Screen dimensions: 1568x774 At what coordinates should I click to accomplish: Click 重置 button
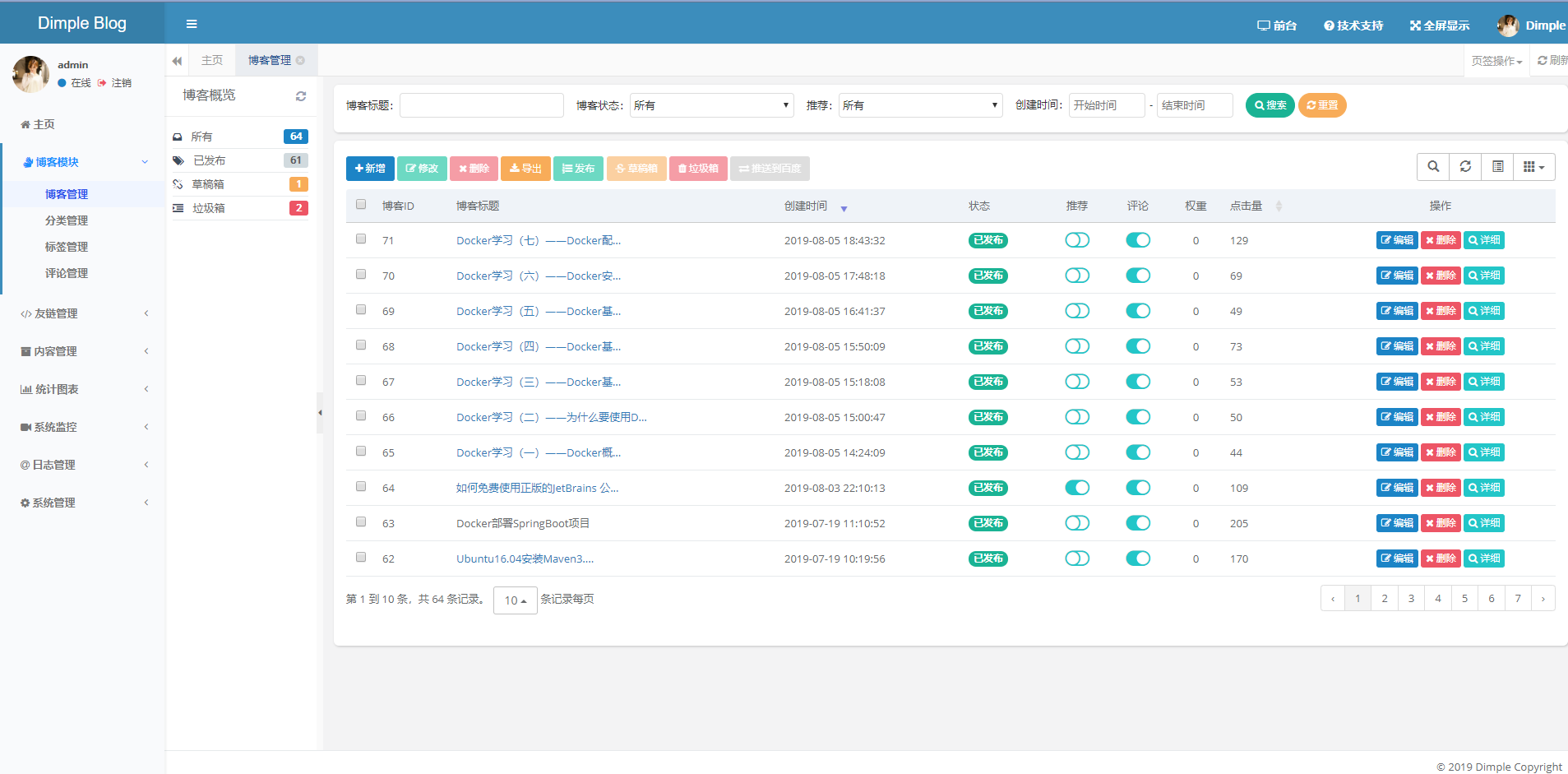tap(1322, 105)
